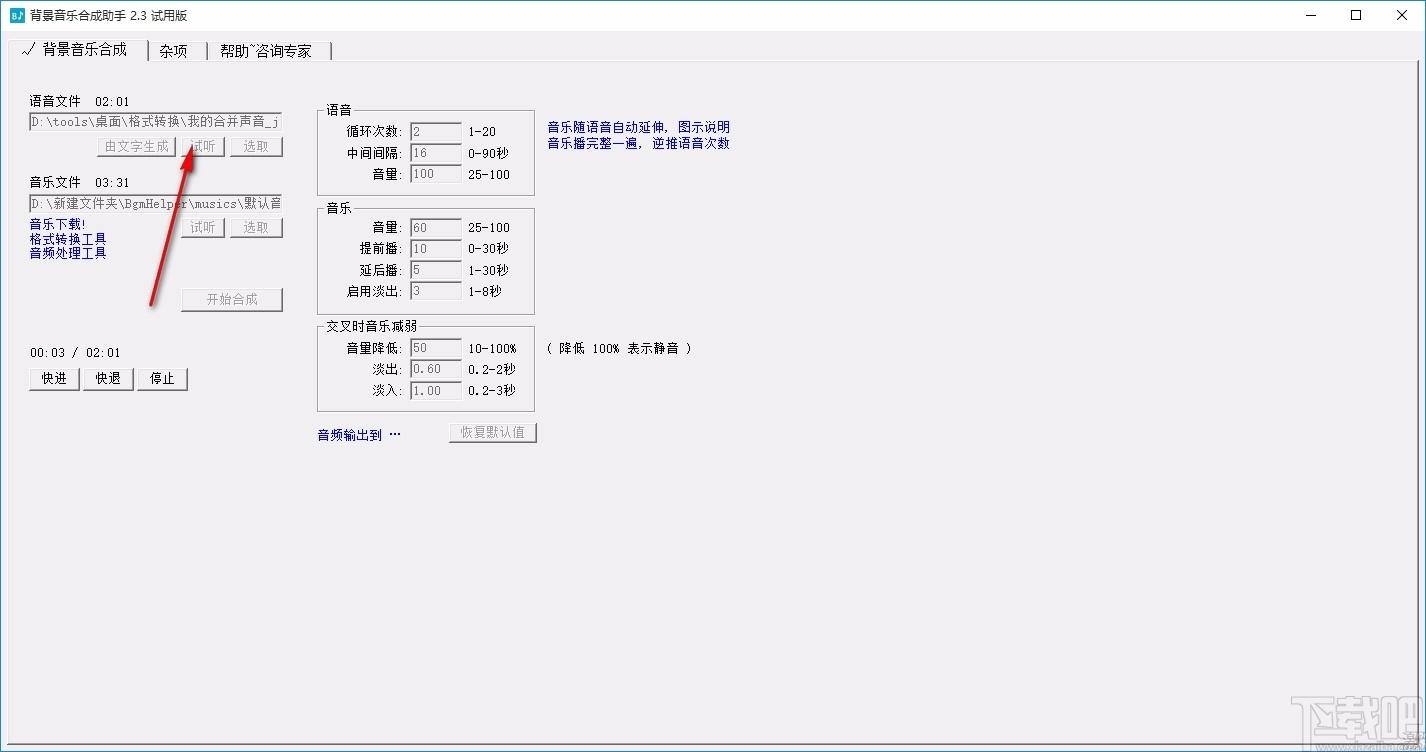Click the 淡出 field showing 0.60
This screenshot has width=1426, height=752.
[x=436, y=369]
